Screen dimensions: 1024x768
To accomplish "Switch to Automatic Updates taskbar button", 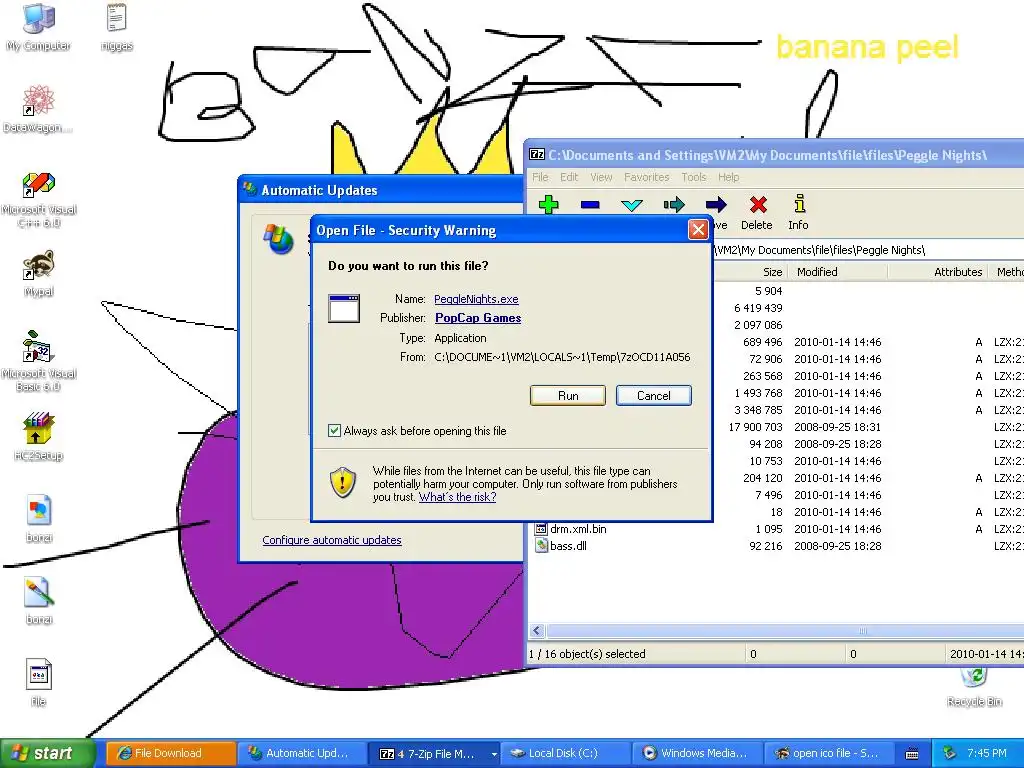I will [x=302, y=754].
